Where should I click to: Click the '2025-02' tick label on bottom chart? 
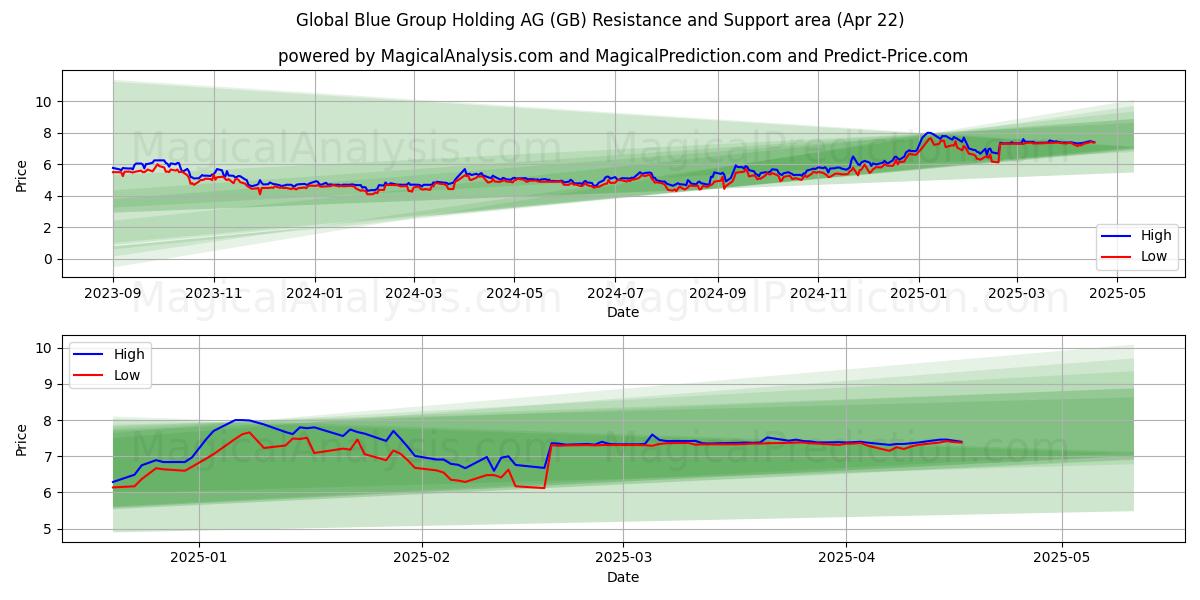click(x=422, y=558)
